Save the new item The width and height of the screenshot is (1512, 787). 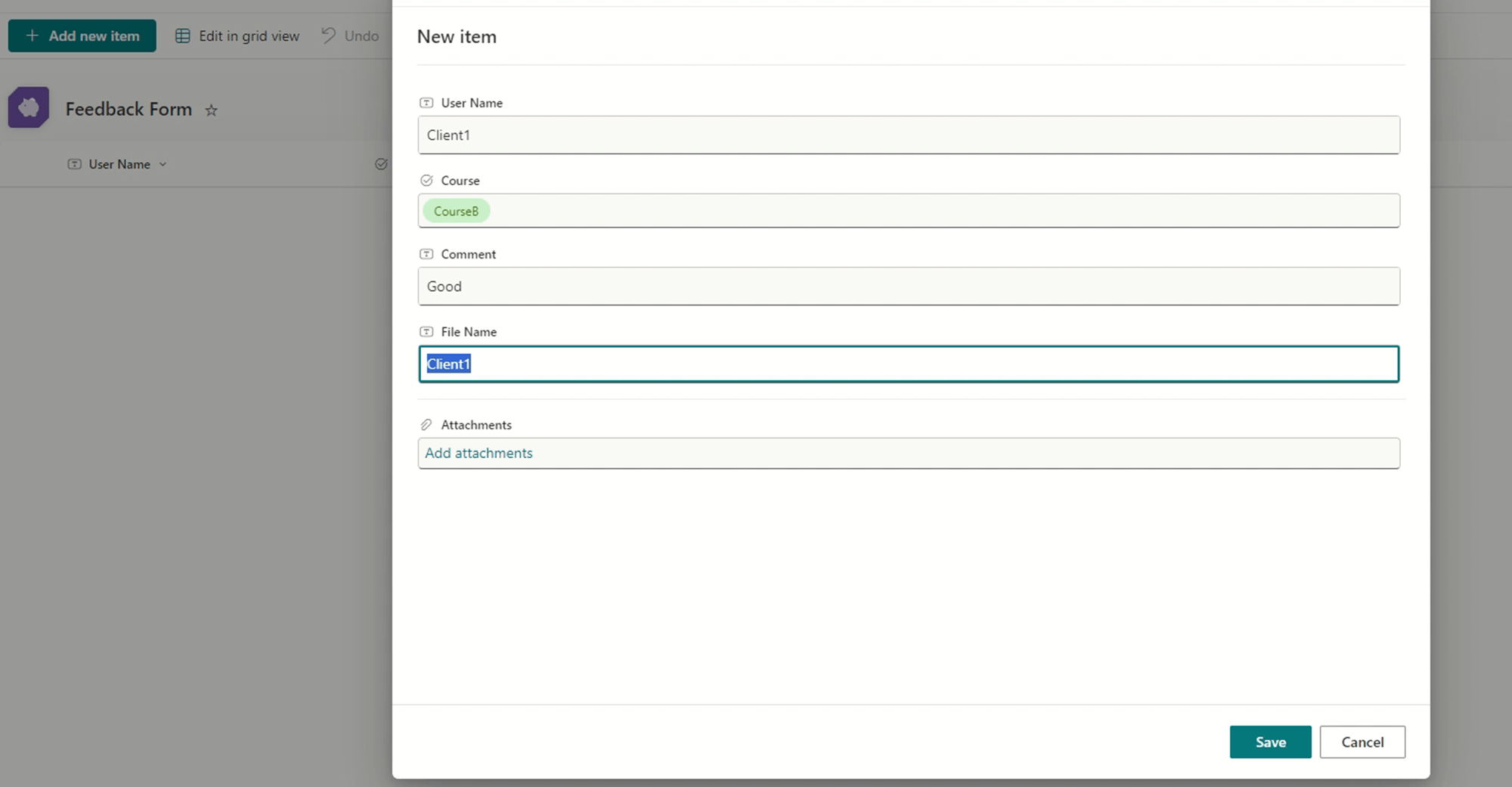1271,742
